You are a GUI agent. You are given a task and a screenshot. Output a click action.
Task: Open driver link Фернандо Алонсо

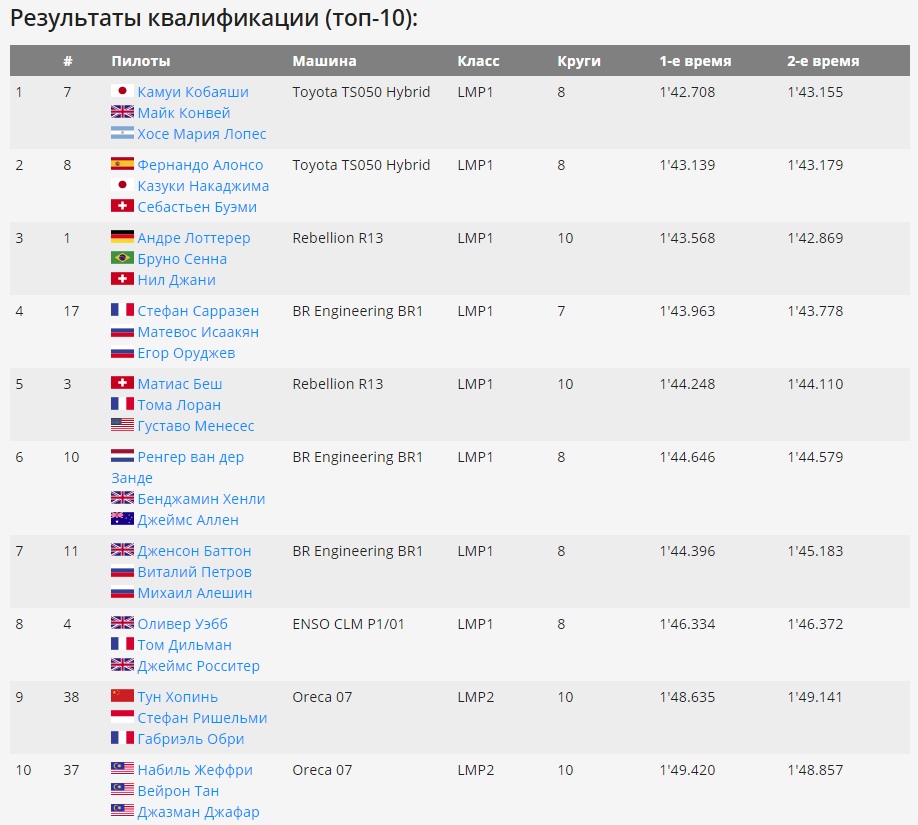tap(200, 165)
